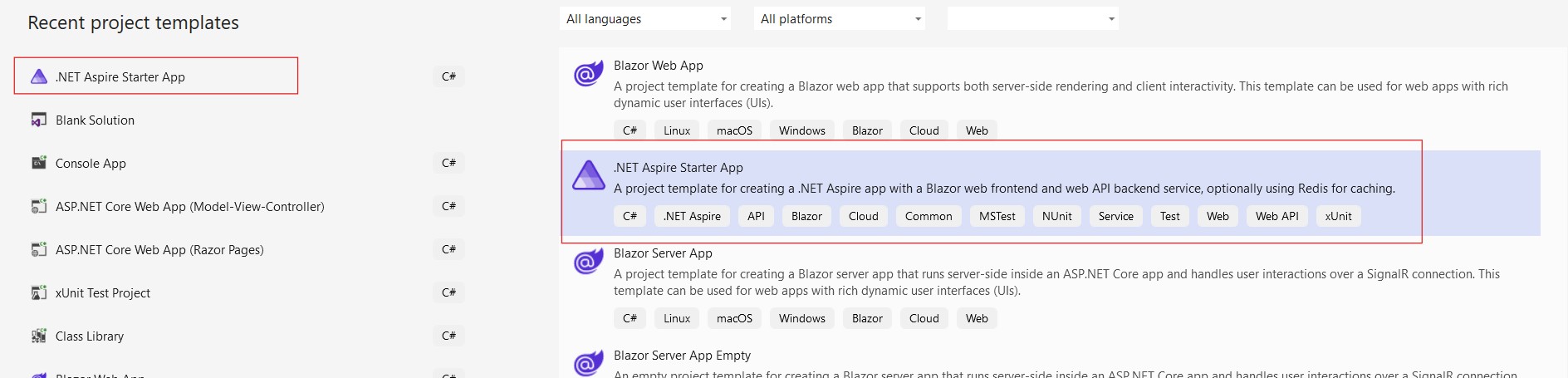Choose Blazor Server App Empty template

682,356
